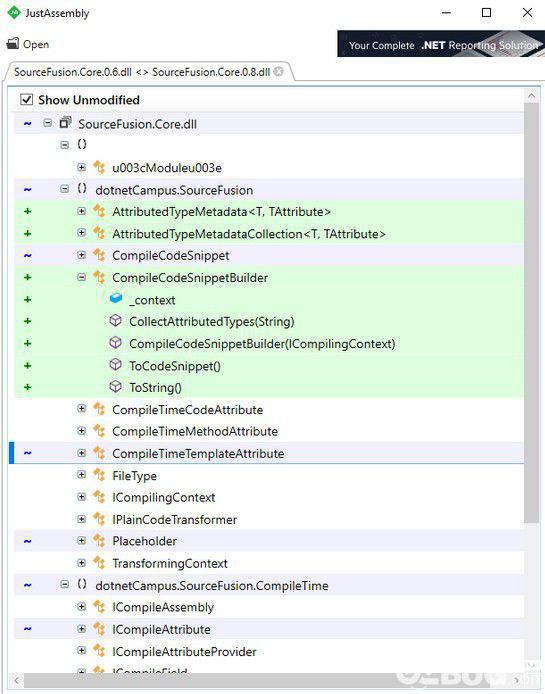
Task: Expand the ICompileAttribute node
Action: (81, 628)
